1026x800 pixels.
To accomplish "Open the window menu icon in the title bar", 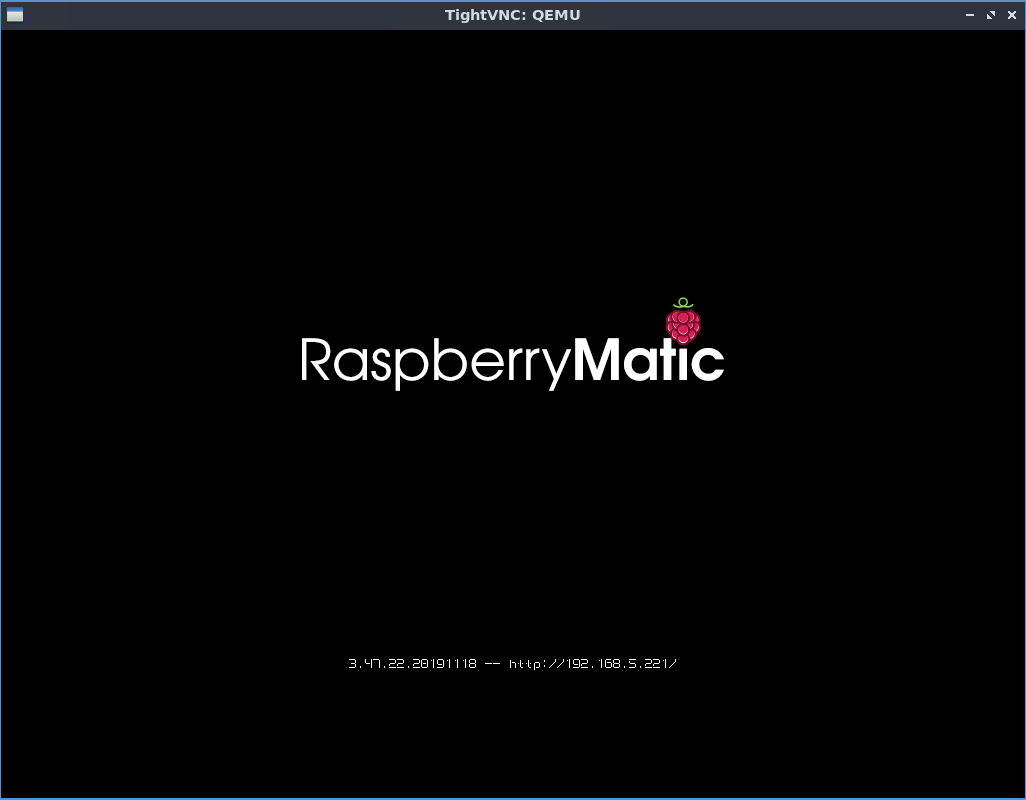I will (15, 15).
